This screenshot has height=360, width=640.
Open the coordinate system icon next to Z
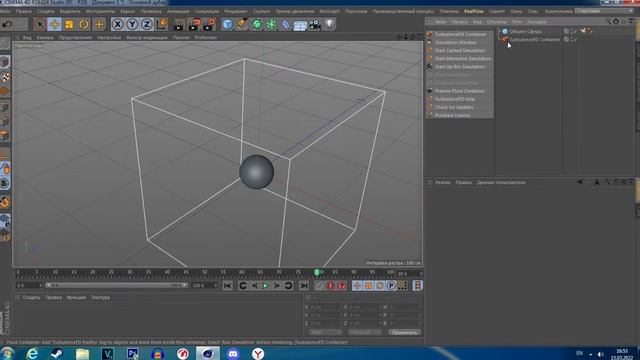pos(162,24)
